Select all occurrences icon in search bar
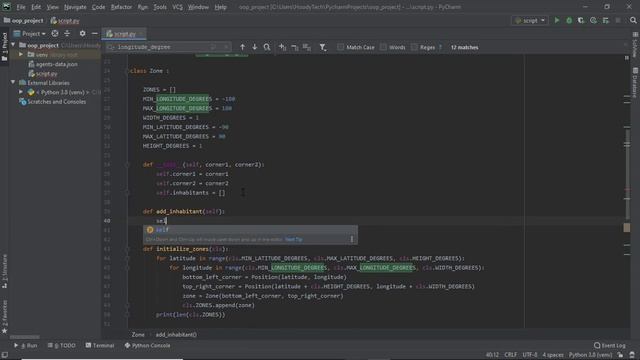The image size is (640, 360). [x=307, y=47]
